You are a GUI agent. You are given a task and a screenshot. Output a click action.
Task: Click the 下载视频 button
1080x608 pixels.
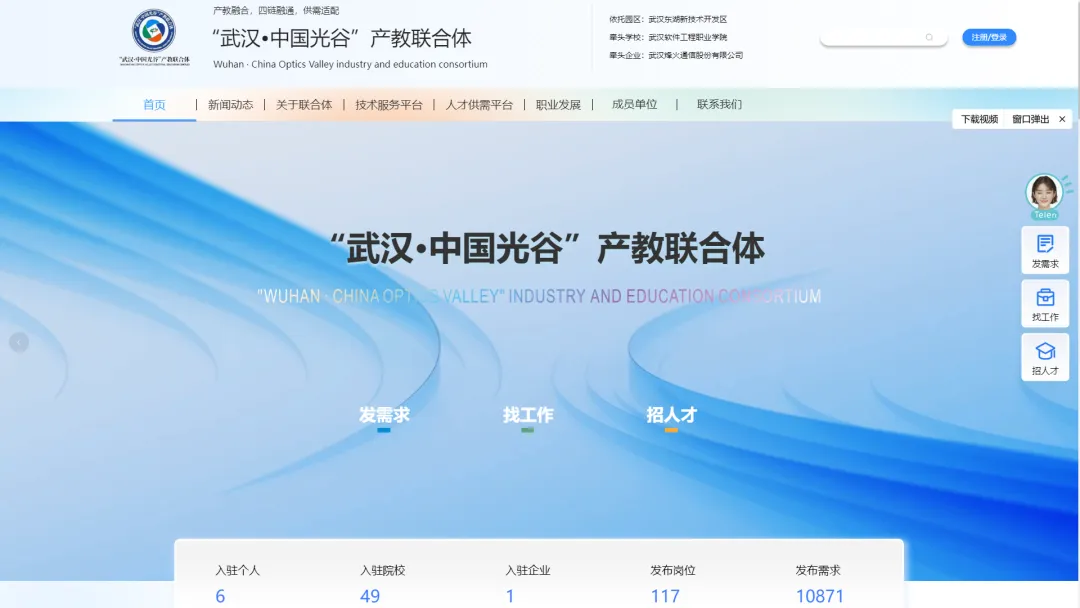pos(980,119)
